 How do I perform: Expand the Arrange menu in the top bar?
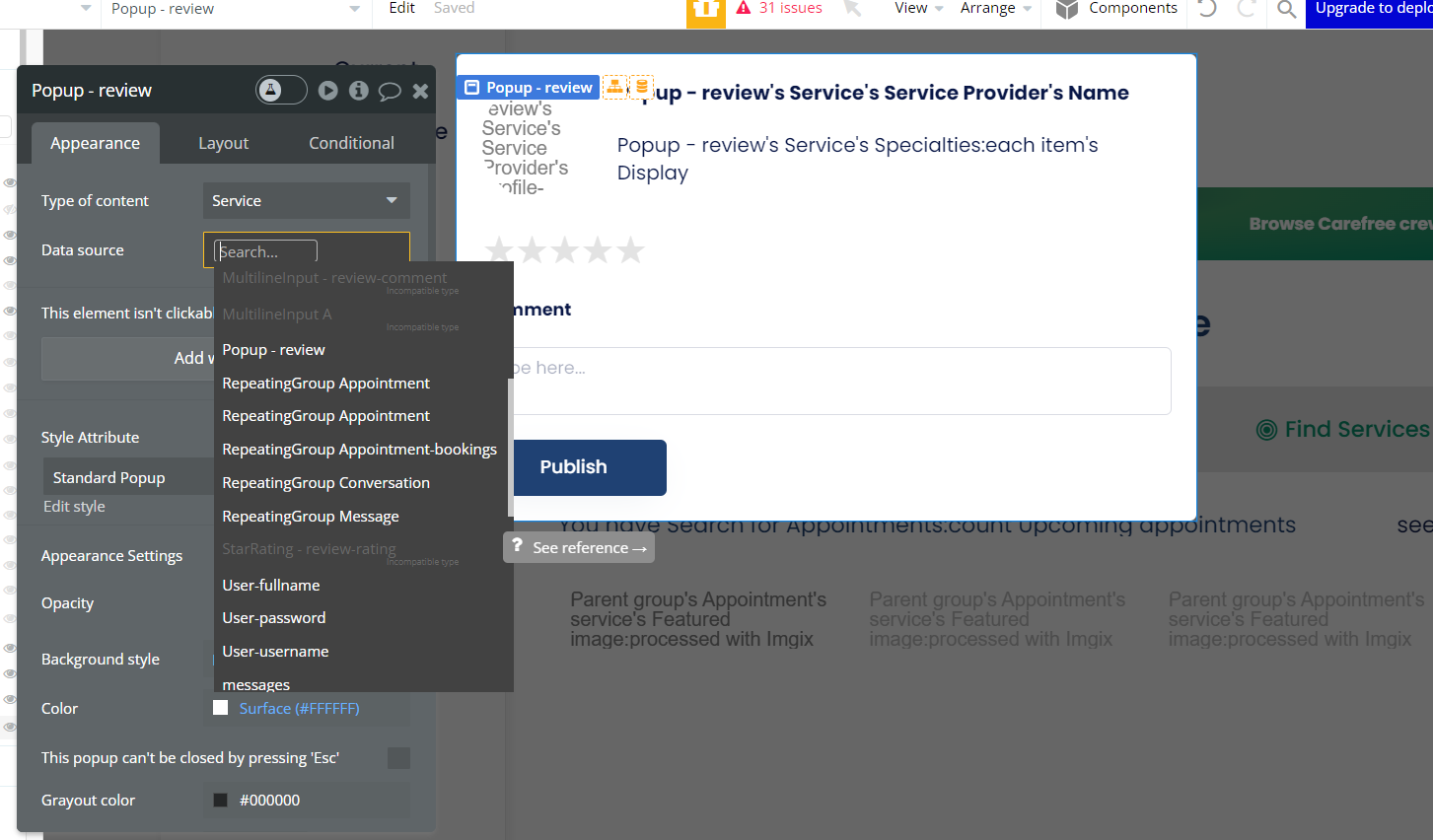[x=993, y=9]
